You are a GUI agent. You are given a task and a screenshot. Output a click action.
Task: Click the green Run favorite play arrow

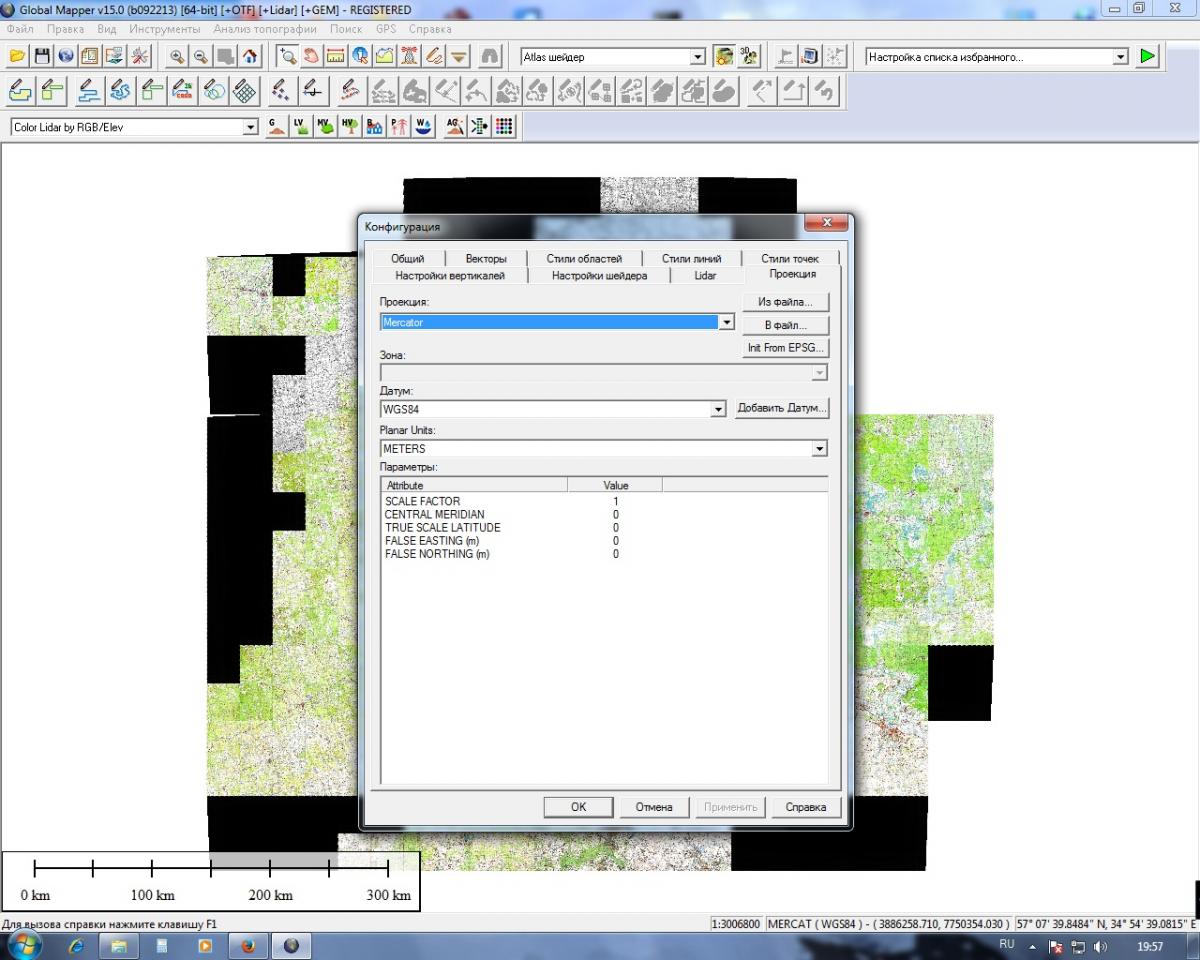click(1146, 57)
